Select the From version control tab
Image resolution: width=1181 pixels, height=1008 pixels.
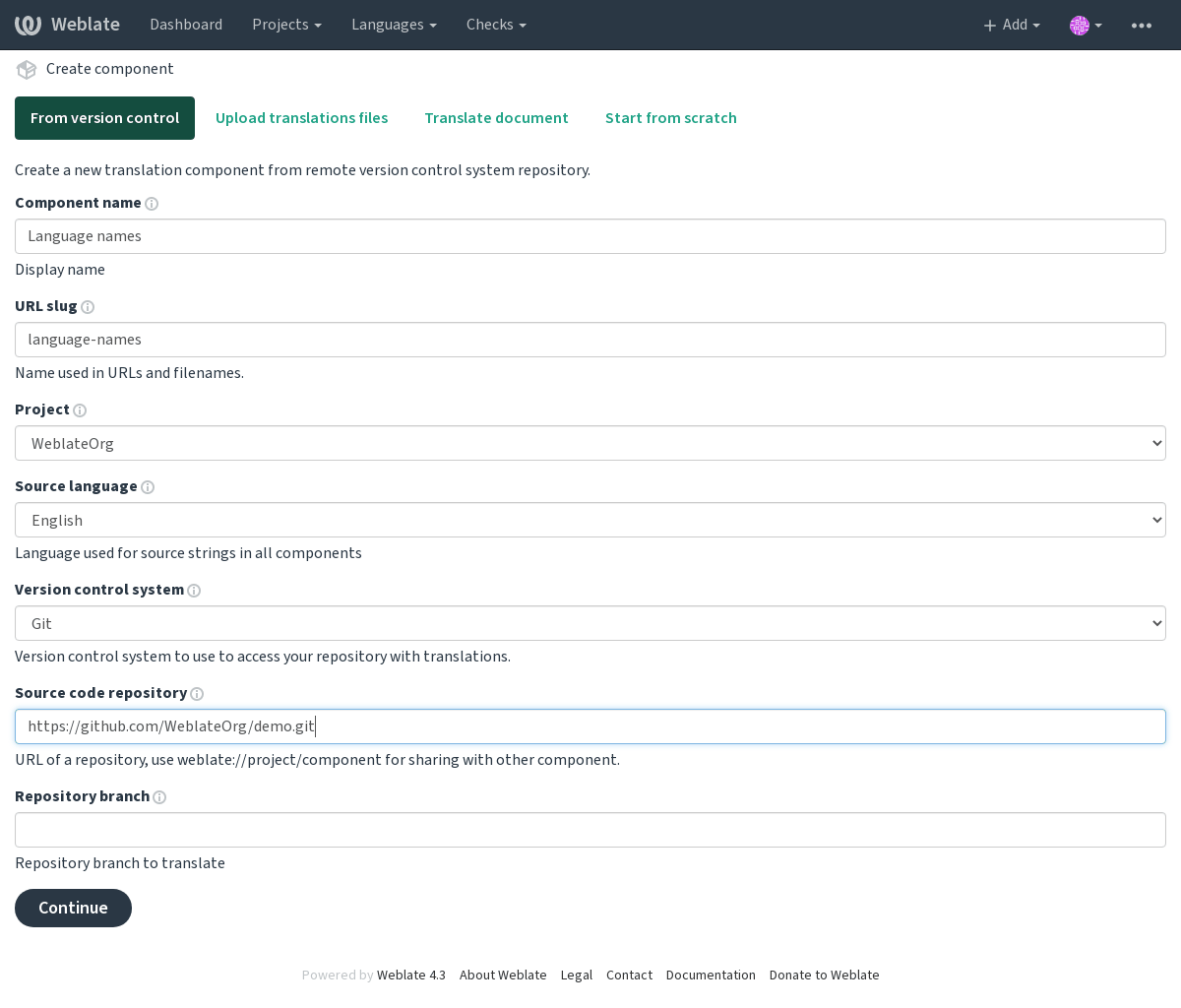[x=104, y=118]
